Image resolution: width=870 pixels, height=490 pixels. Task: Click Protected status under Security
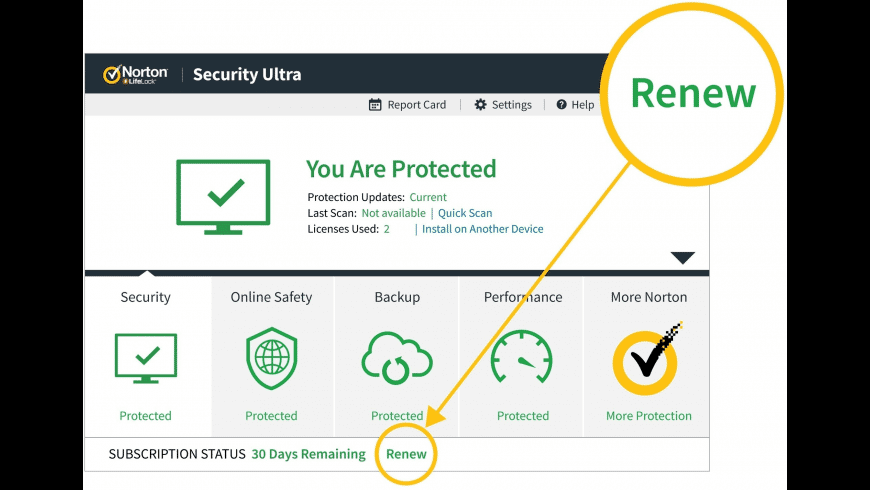tap(145, 416)
